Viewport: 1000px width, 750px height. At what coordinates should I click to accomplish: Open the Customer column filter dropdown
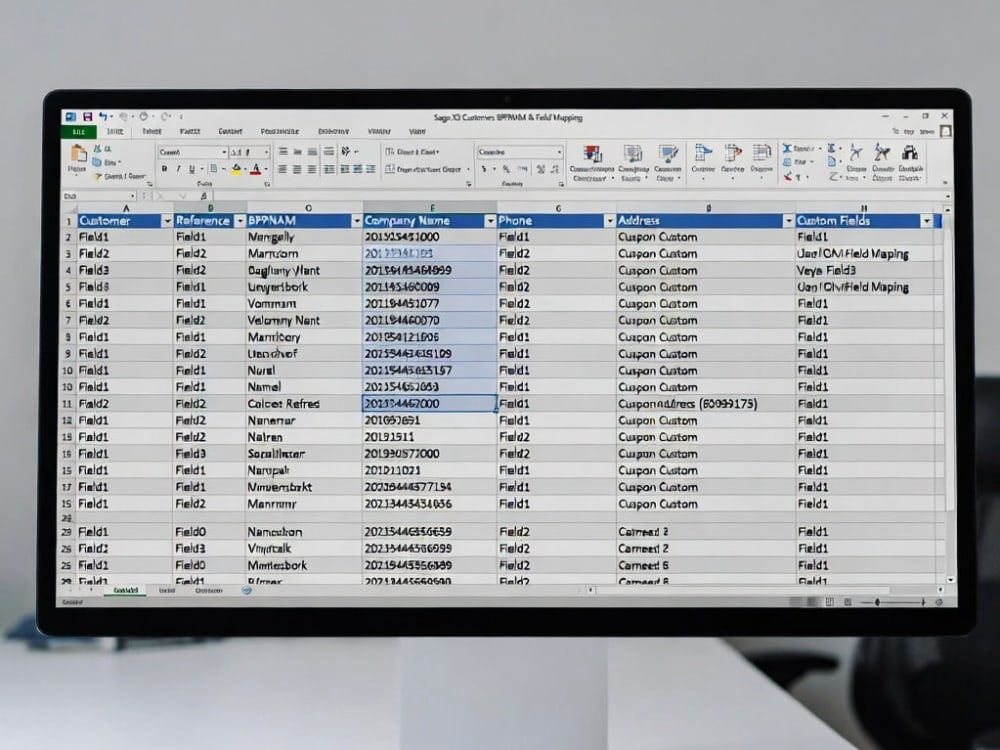(167, 221)
